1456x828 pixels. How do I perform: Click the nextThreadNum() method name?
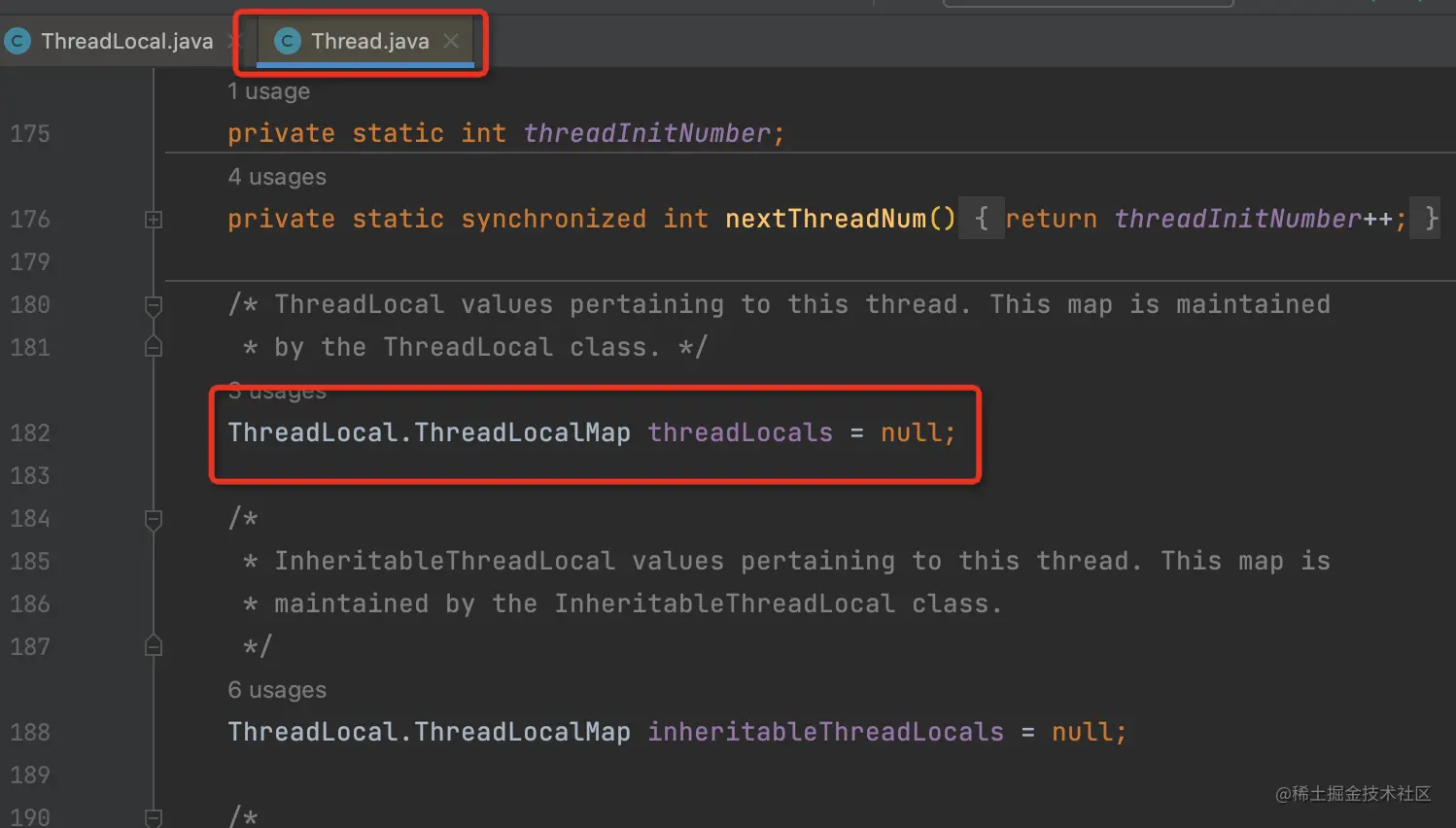click(x=840, y=219)
